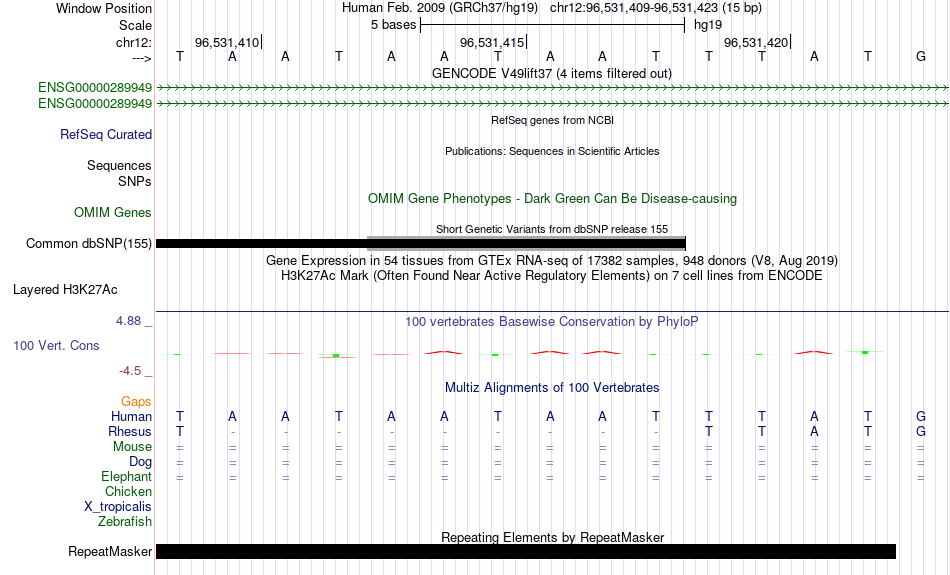Click Short Genetic Variants from dbSNP title
This screenshot has width=950, height=575.
point(552,229)
